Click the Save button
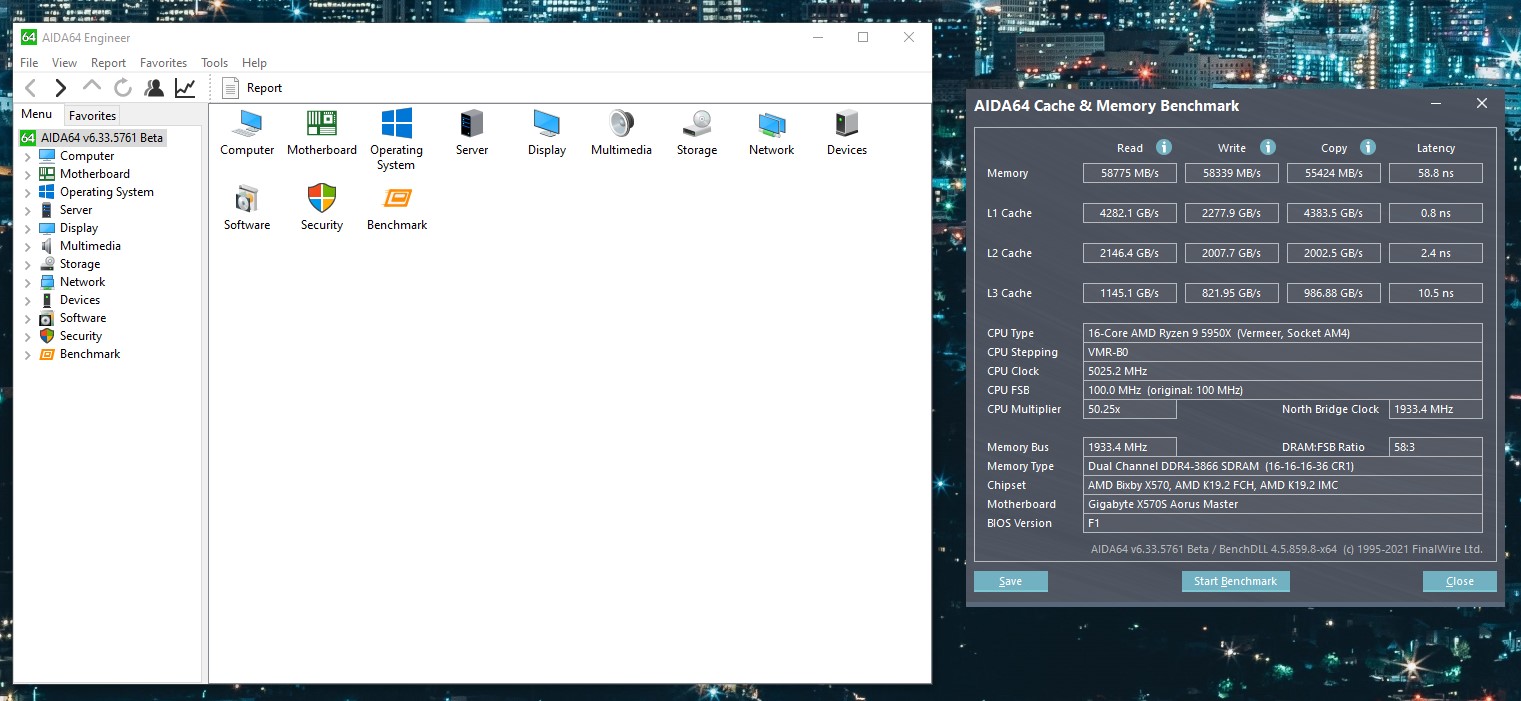 [x=1010, y=581]
